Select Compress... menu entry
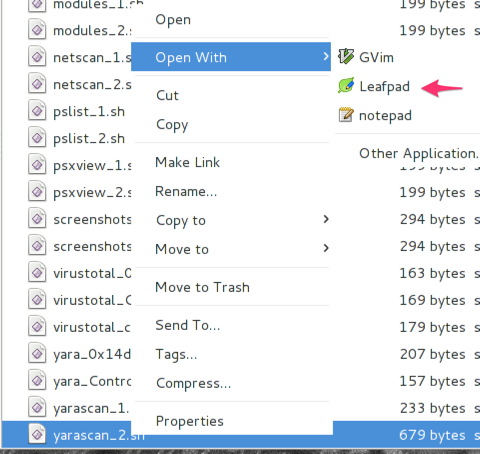The image size is (480, 454). [193, 383]
